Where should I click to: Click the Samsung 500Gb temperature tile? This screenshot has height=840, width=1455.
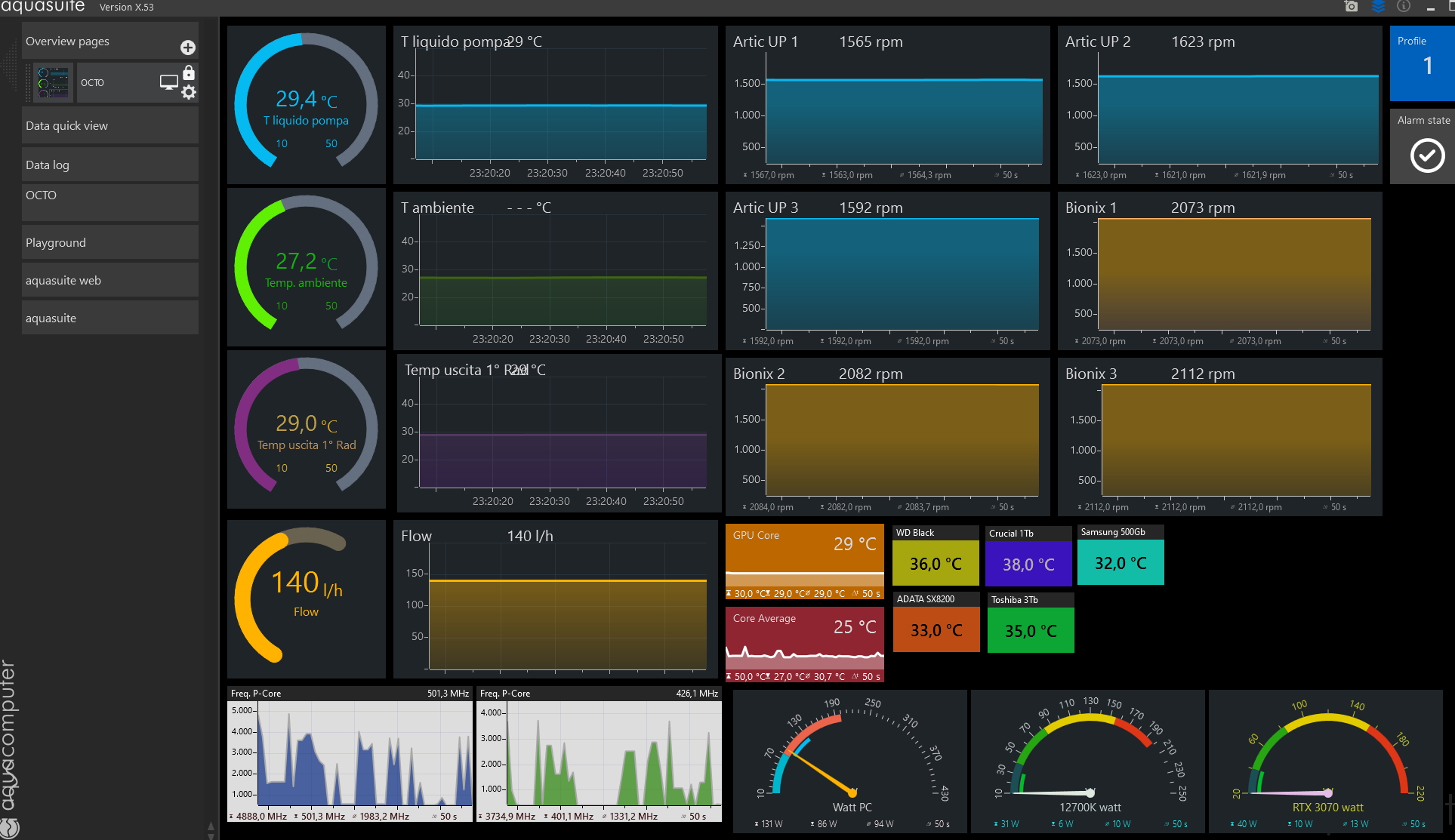click(x=1121, y=563)
